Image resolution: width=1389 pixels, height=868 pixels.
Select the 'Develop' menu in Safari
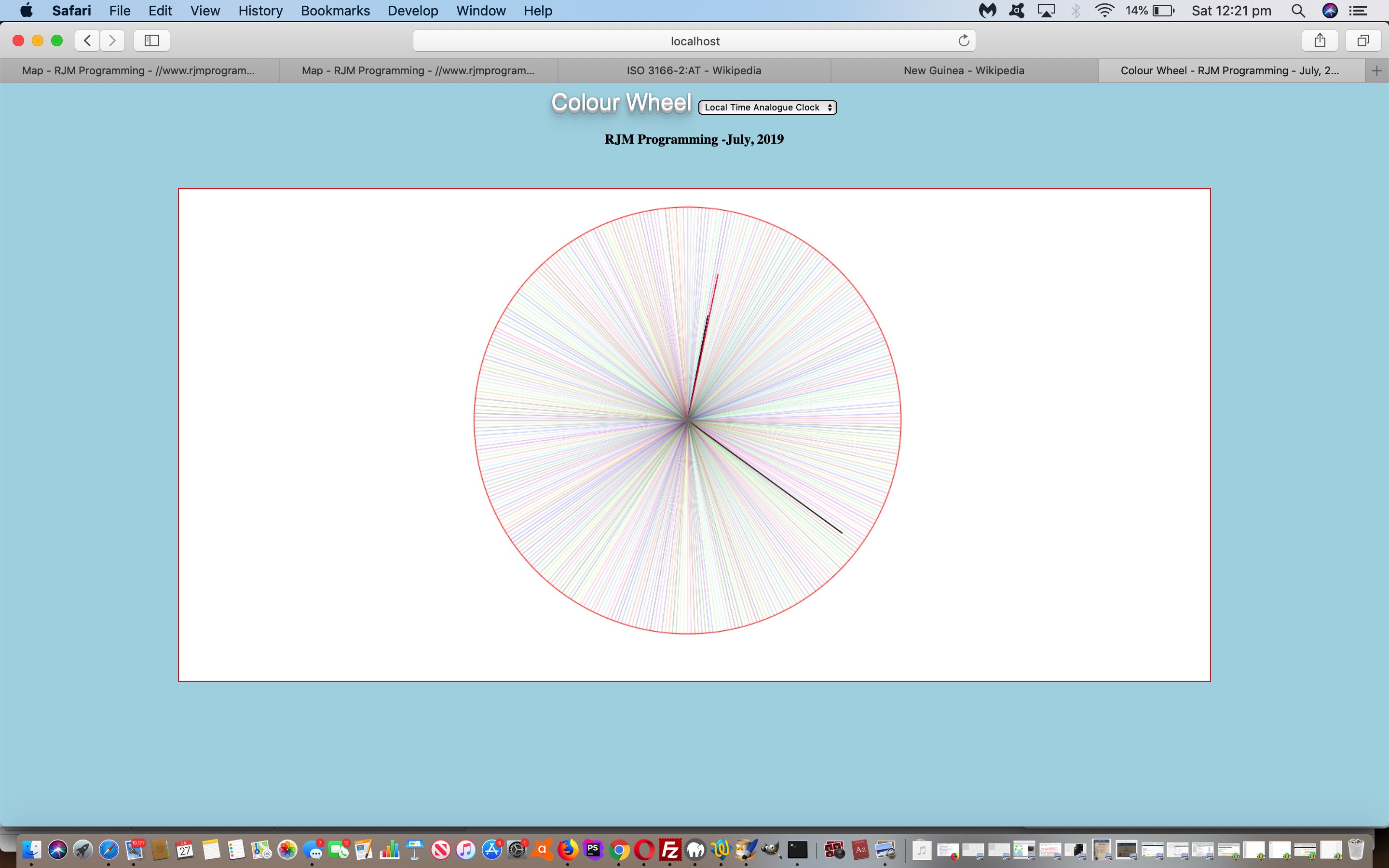[x=413, y=11]
